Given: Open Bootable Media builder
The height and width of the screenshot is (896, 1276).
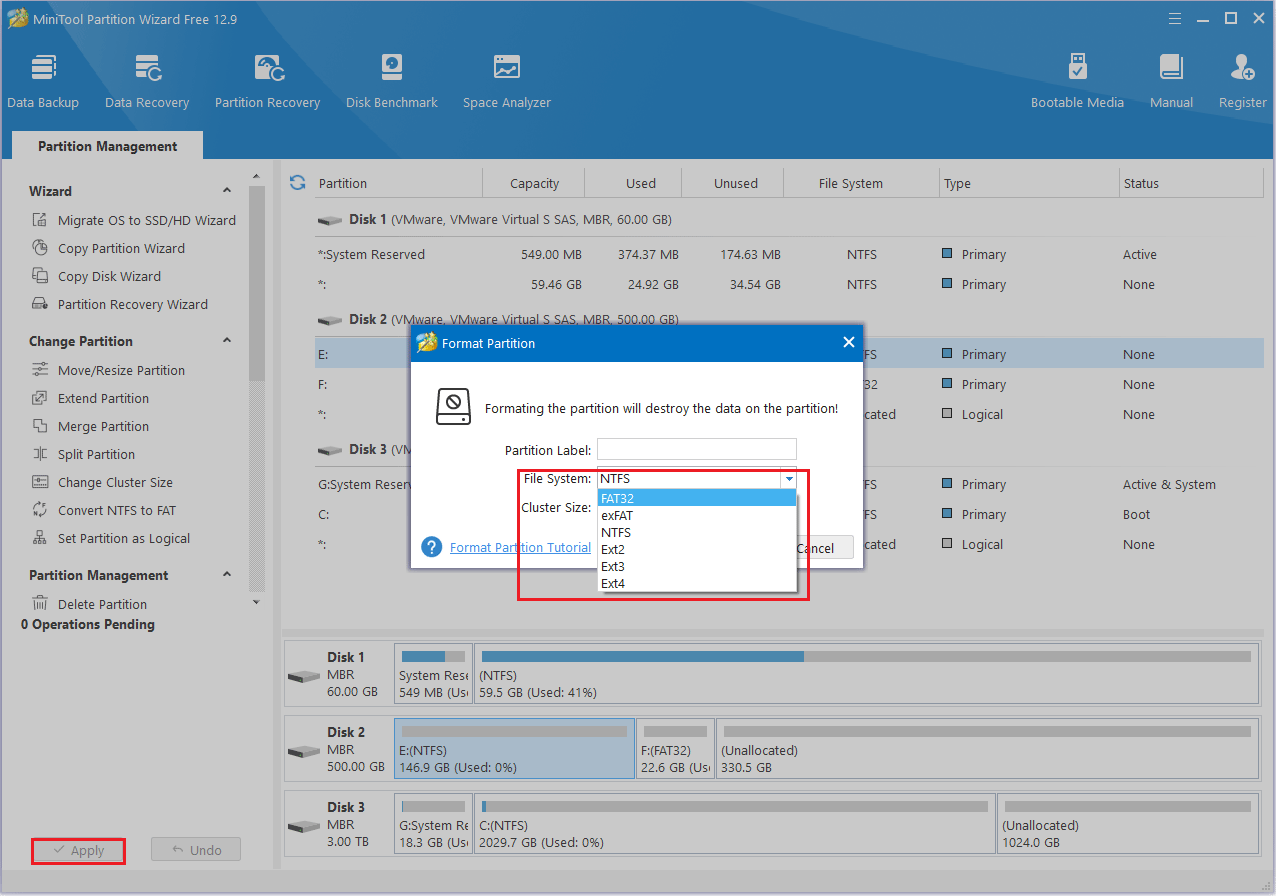Looking at the screenshot, I should click(1077, 82).
